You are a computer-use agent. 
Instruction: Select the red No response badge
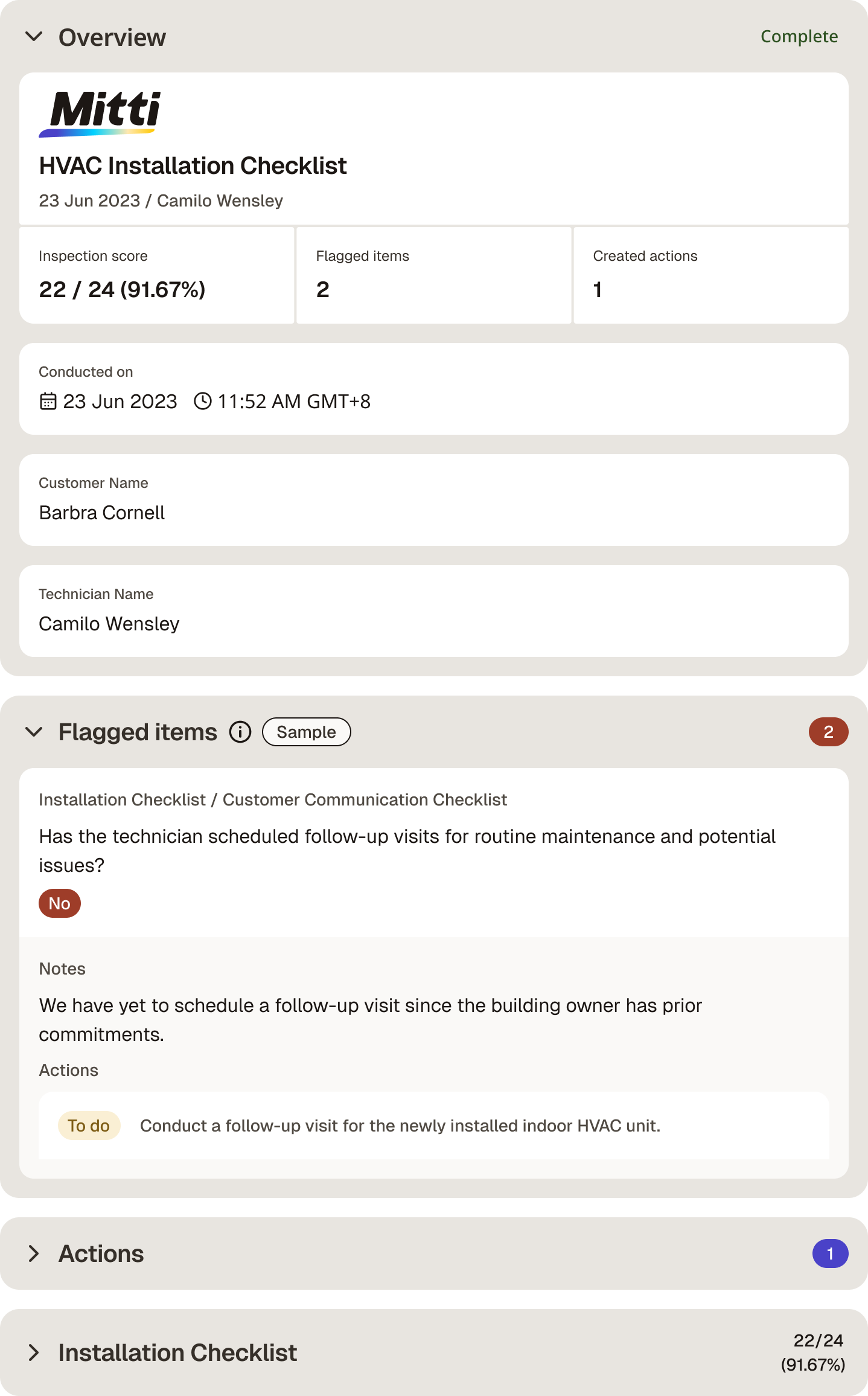[60, 903]
